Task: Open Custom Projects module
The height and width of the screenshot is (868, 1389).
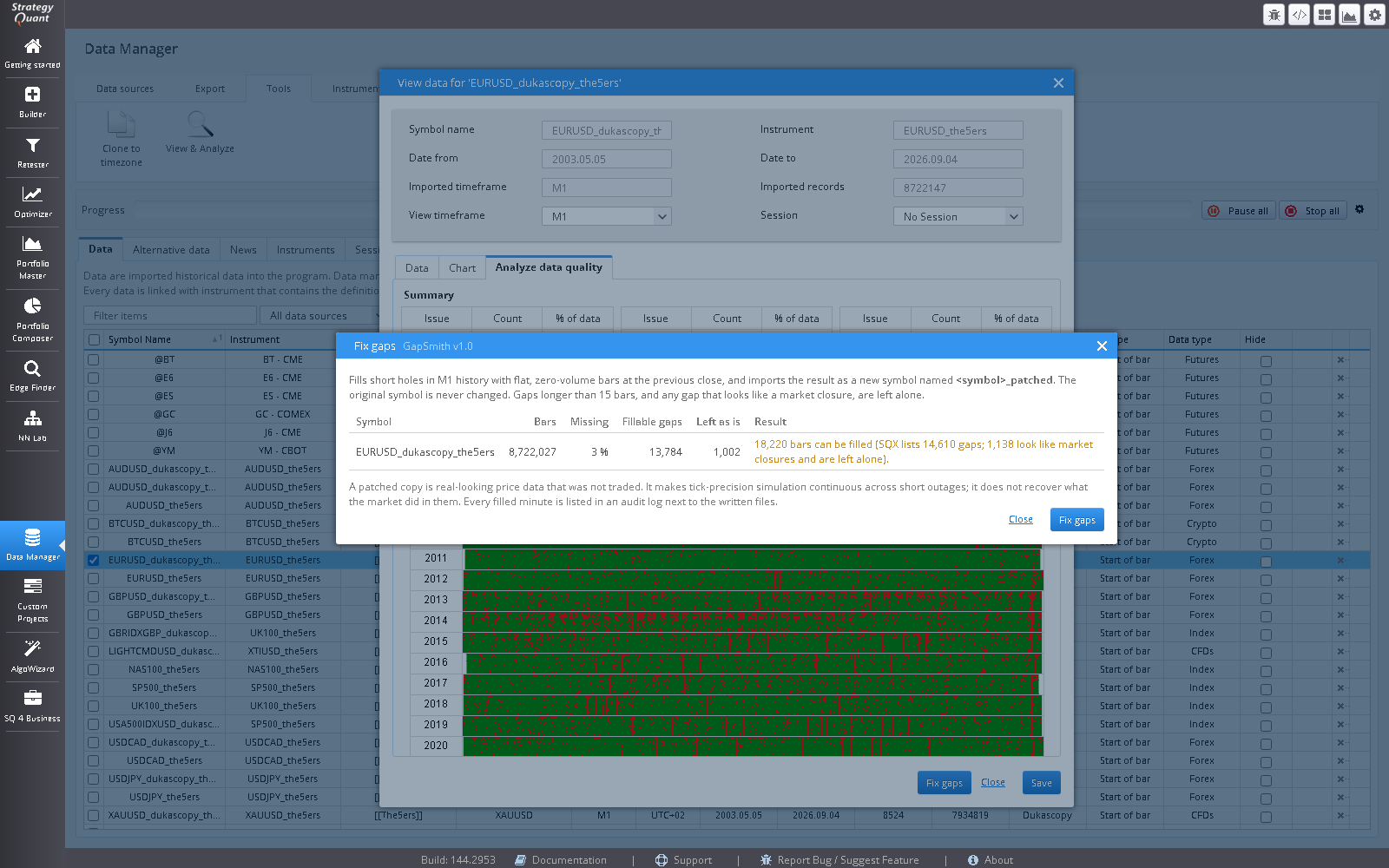Action: (32, 600)
